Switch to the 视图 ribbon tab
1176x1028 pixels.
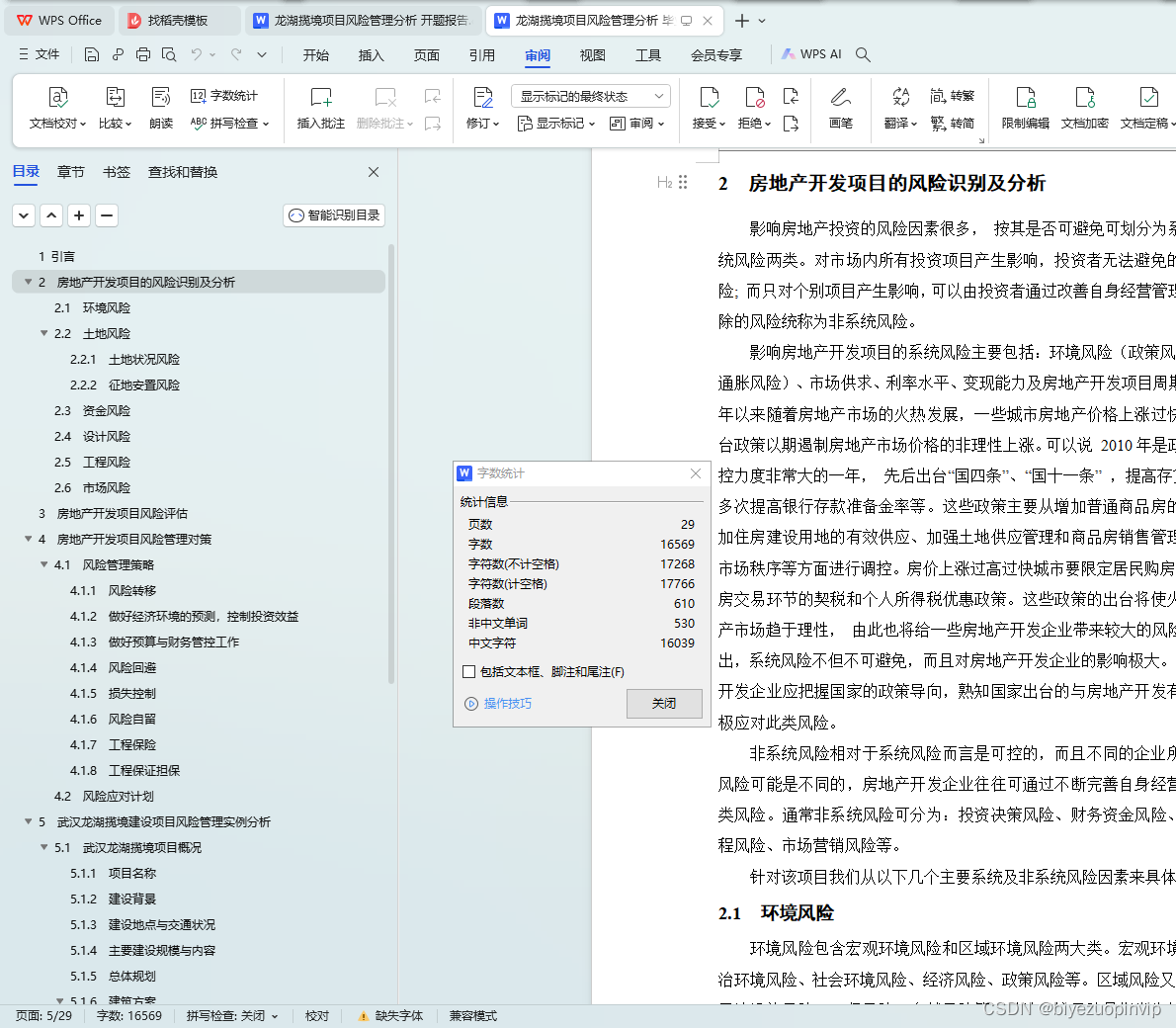[593, 54]
